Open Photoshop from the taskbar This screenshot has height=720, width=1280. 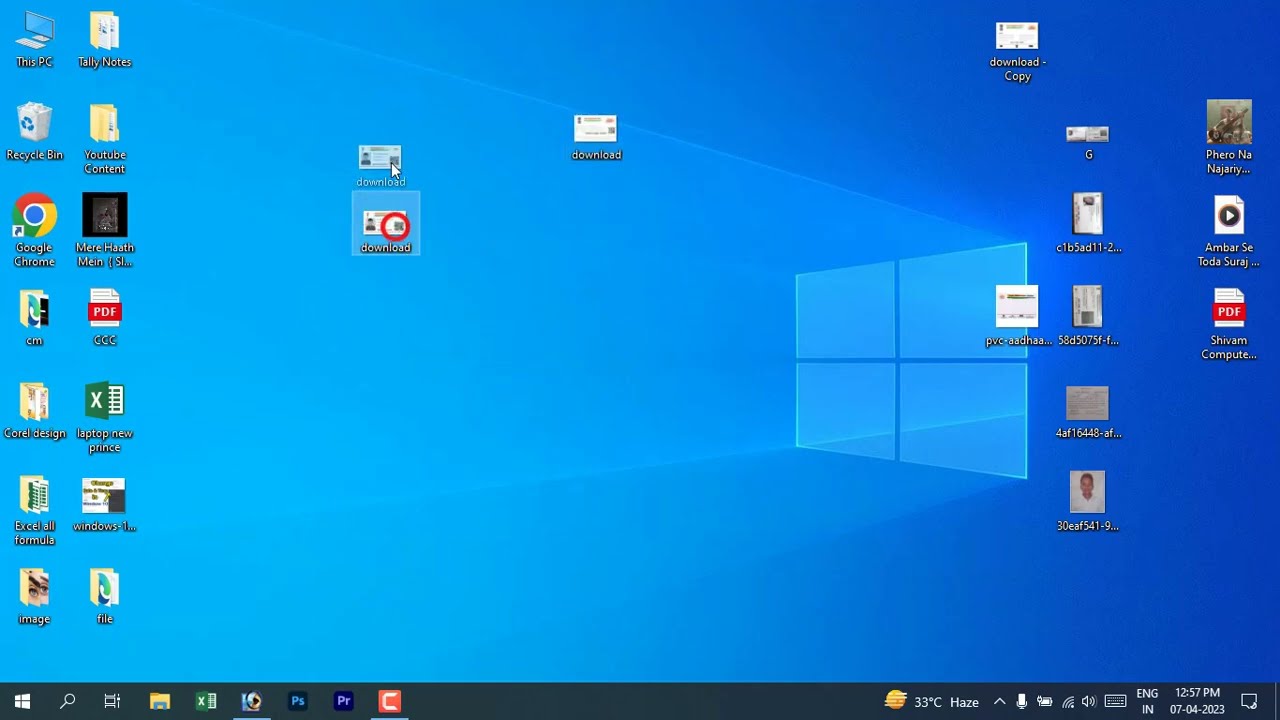298,701
